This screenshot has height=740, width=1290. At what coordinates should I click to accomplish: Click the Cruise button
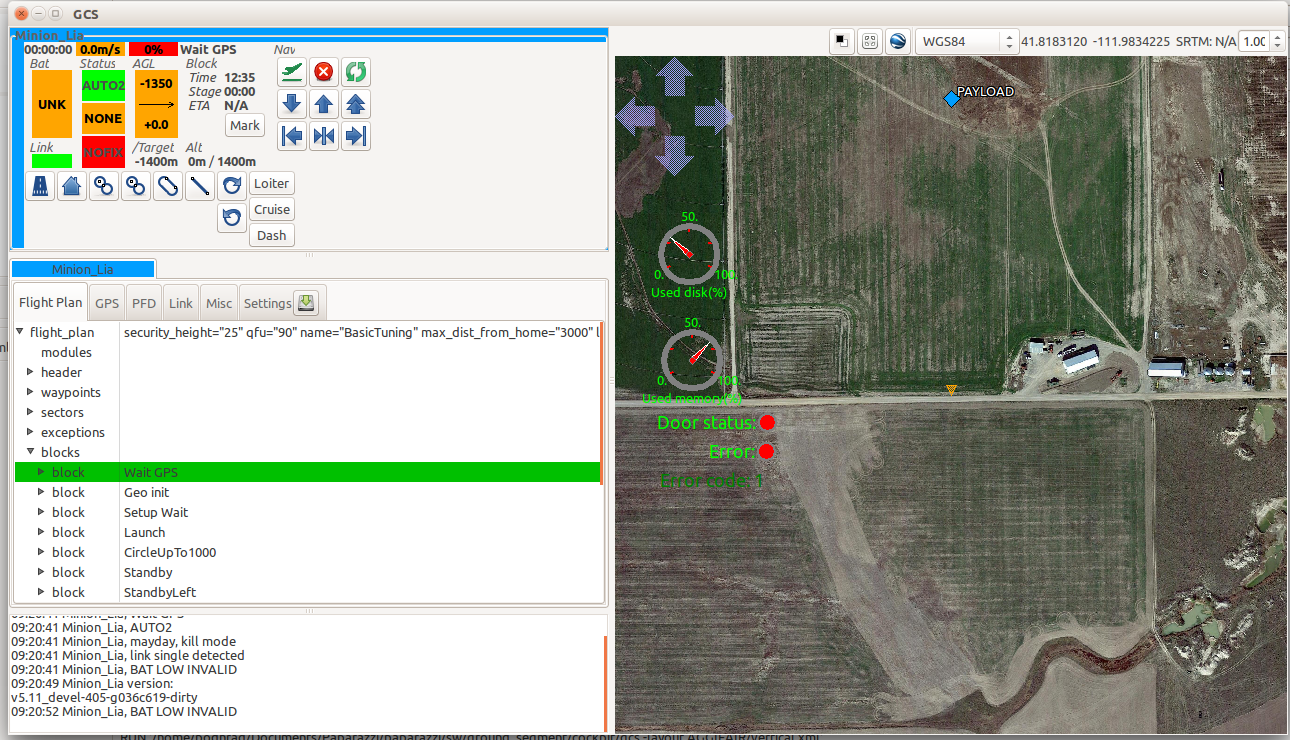click(272, 209)
